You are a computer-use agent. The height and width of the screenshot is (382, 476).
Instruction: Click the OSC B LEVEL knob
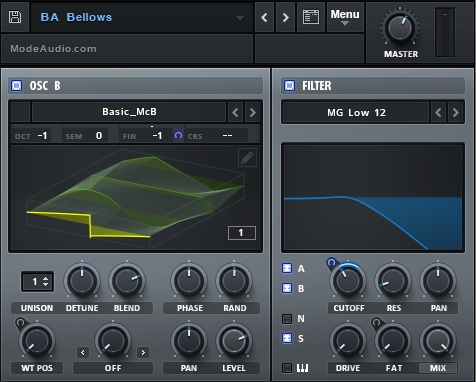234,340
